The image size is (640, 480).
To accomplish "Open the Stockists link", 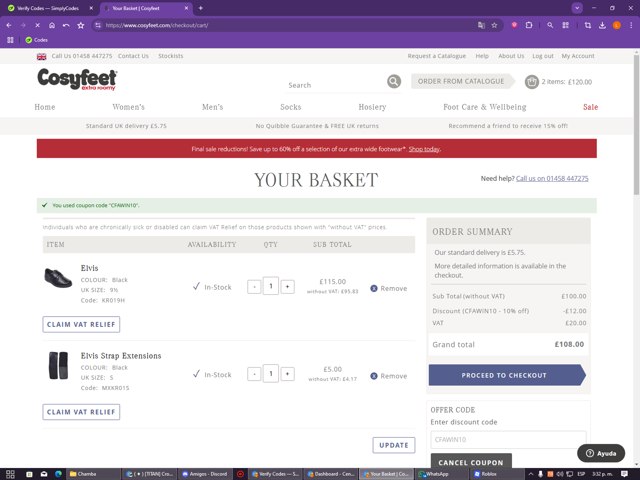I will tap(171, 56).
